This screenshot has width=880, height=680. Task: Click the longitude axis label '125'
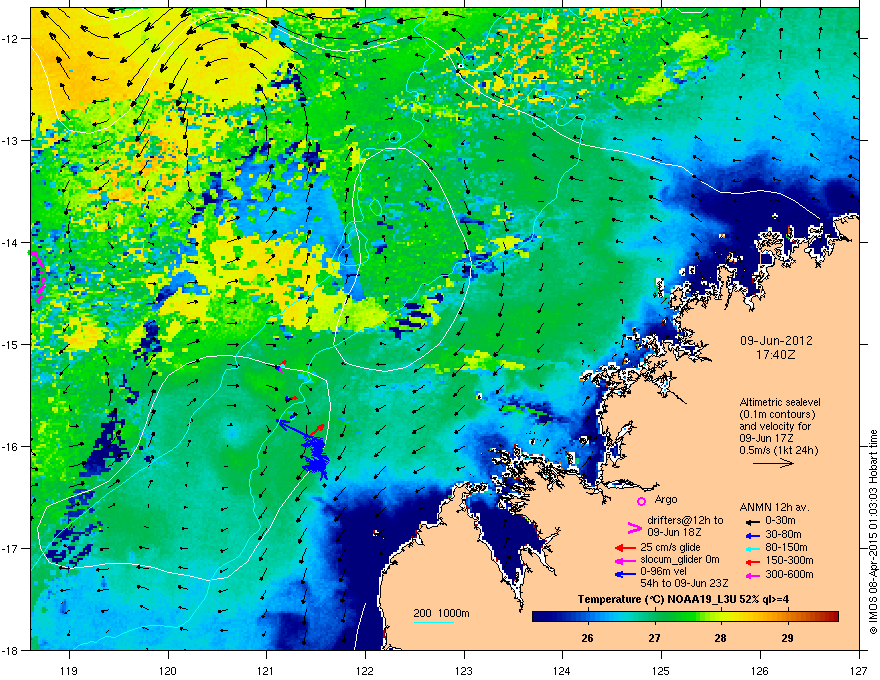(661, 670)
